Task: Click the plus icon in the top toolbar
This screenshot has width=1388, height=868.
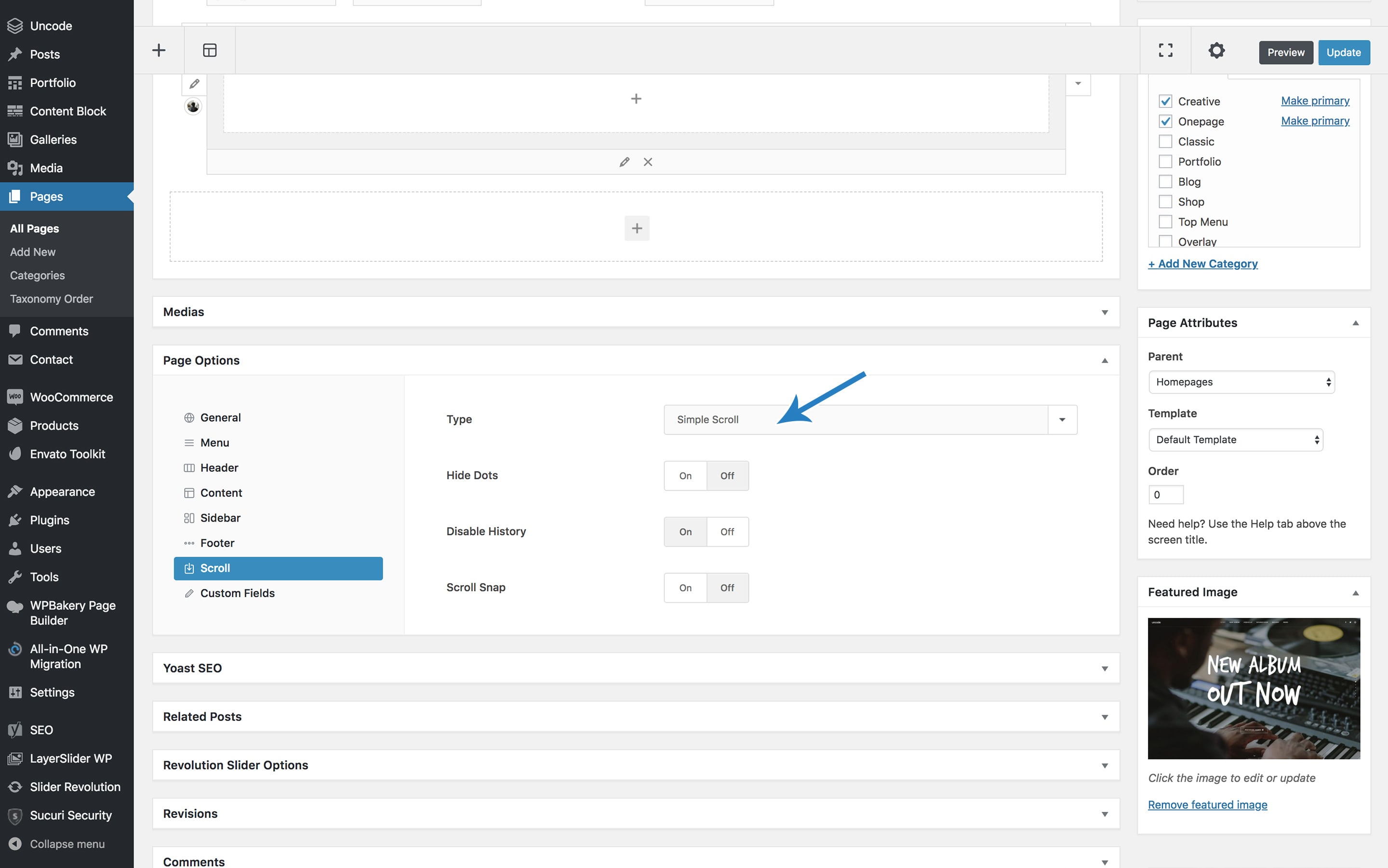Action: pos(159,51)
